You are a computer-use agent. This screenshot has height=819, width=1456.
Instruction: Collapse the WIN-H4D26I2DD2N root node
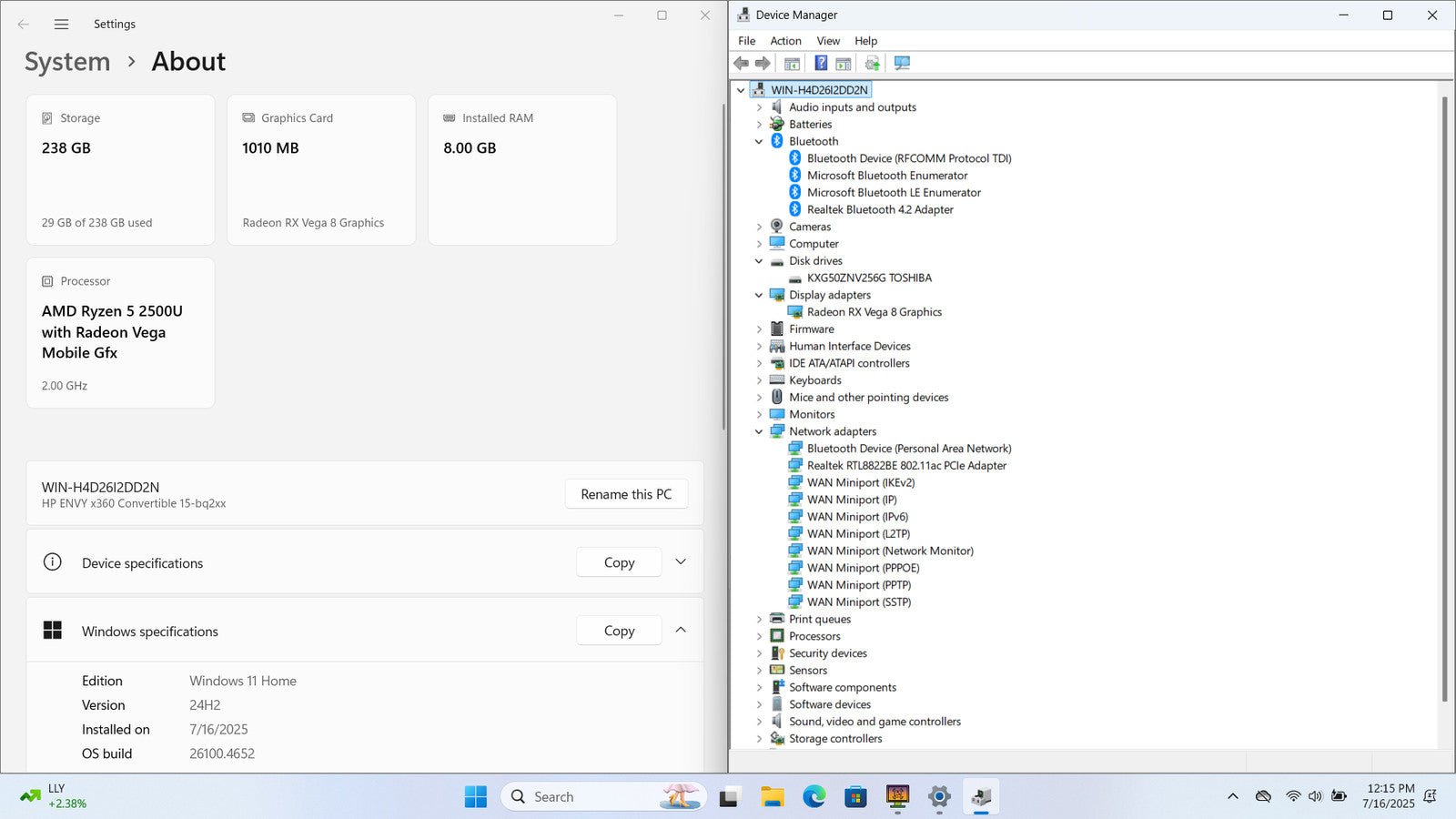[741, 90]
